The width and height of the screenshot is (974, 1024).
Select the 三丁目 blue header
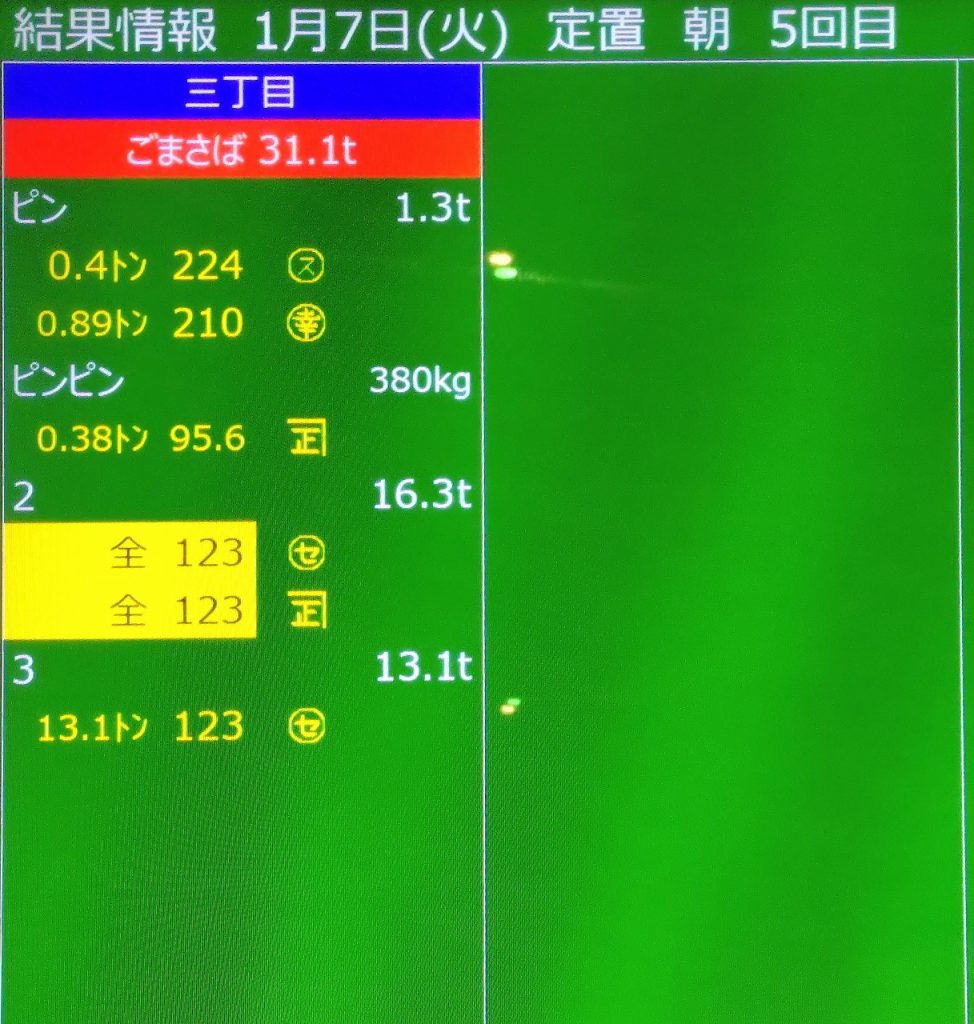241,92
